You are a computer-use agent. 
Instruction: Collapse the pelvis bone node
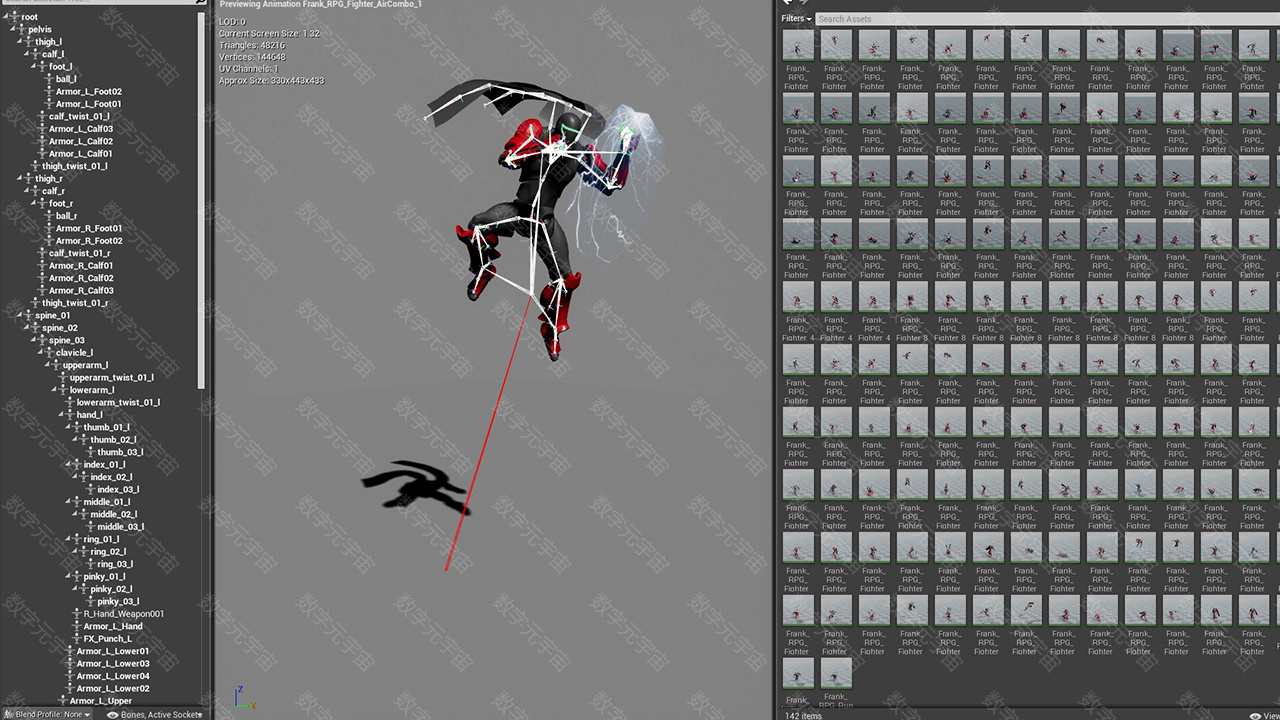[x=14, y=29]
